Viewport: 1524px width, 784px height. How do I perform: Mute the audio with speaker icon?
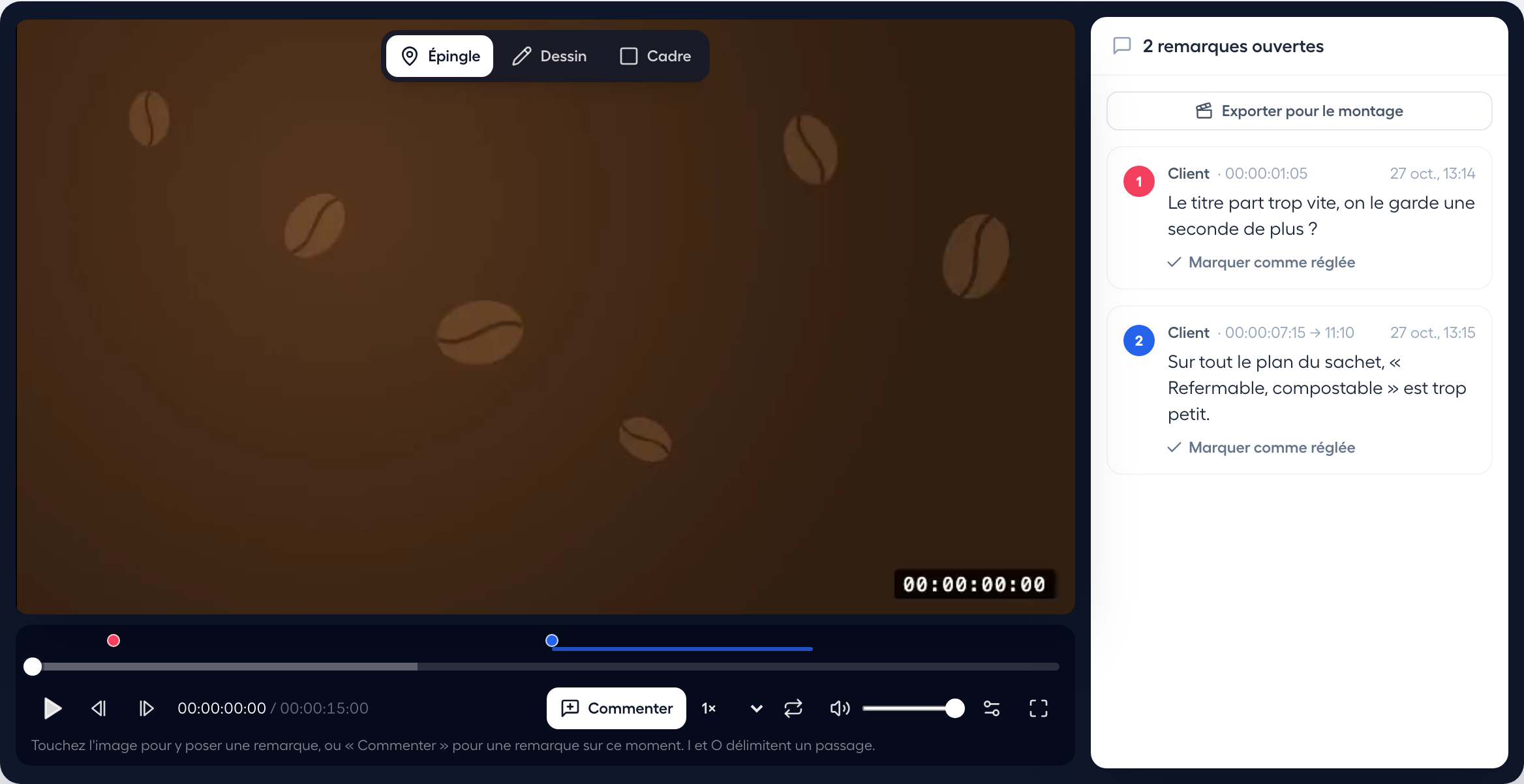click(840, 708)
